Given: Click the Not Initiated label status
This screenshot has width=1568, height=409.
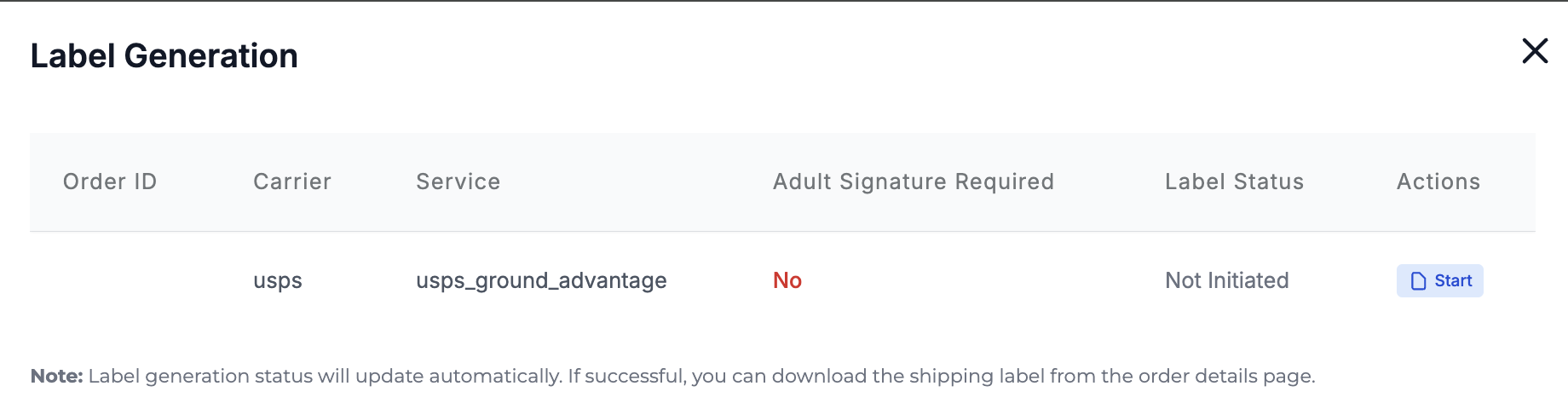Looking at the screenshot, I should pyautogui.click(x=1226, y=281).
